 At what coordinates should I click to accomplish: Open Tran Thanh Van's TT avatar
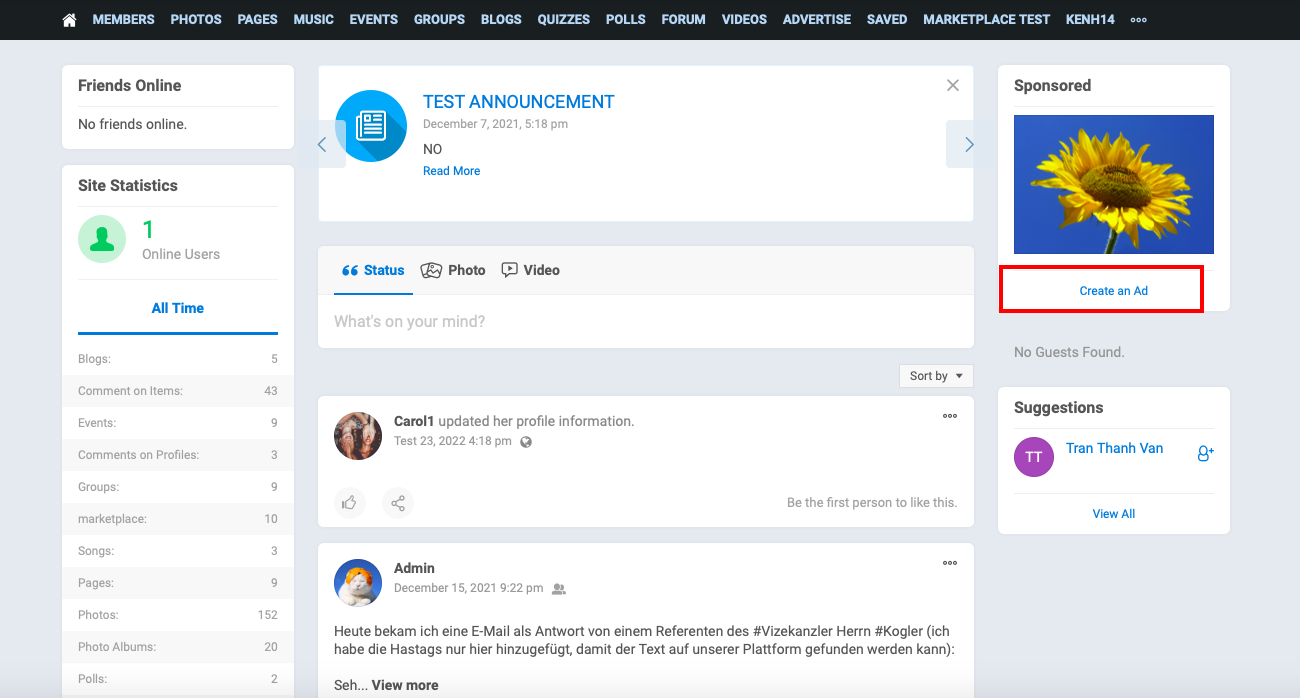1034,457
